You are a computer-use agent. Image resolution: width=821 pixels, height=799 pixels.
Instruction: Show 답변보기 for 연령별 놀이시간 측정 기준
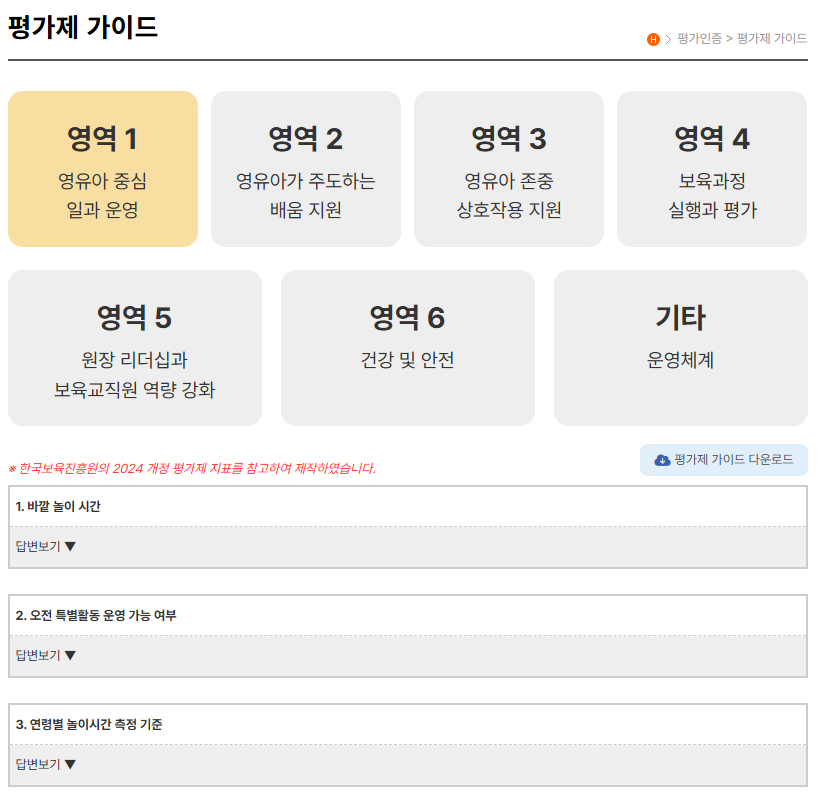click(x=46, y=765)
